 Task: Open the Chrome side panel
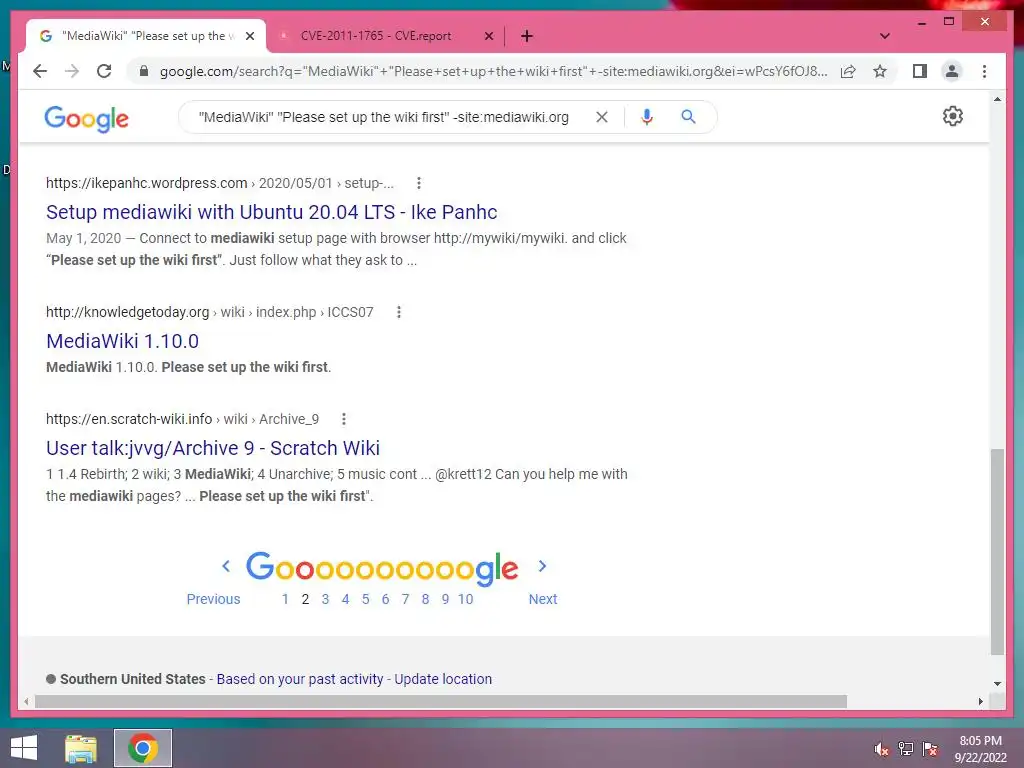pos(920,71)
